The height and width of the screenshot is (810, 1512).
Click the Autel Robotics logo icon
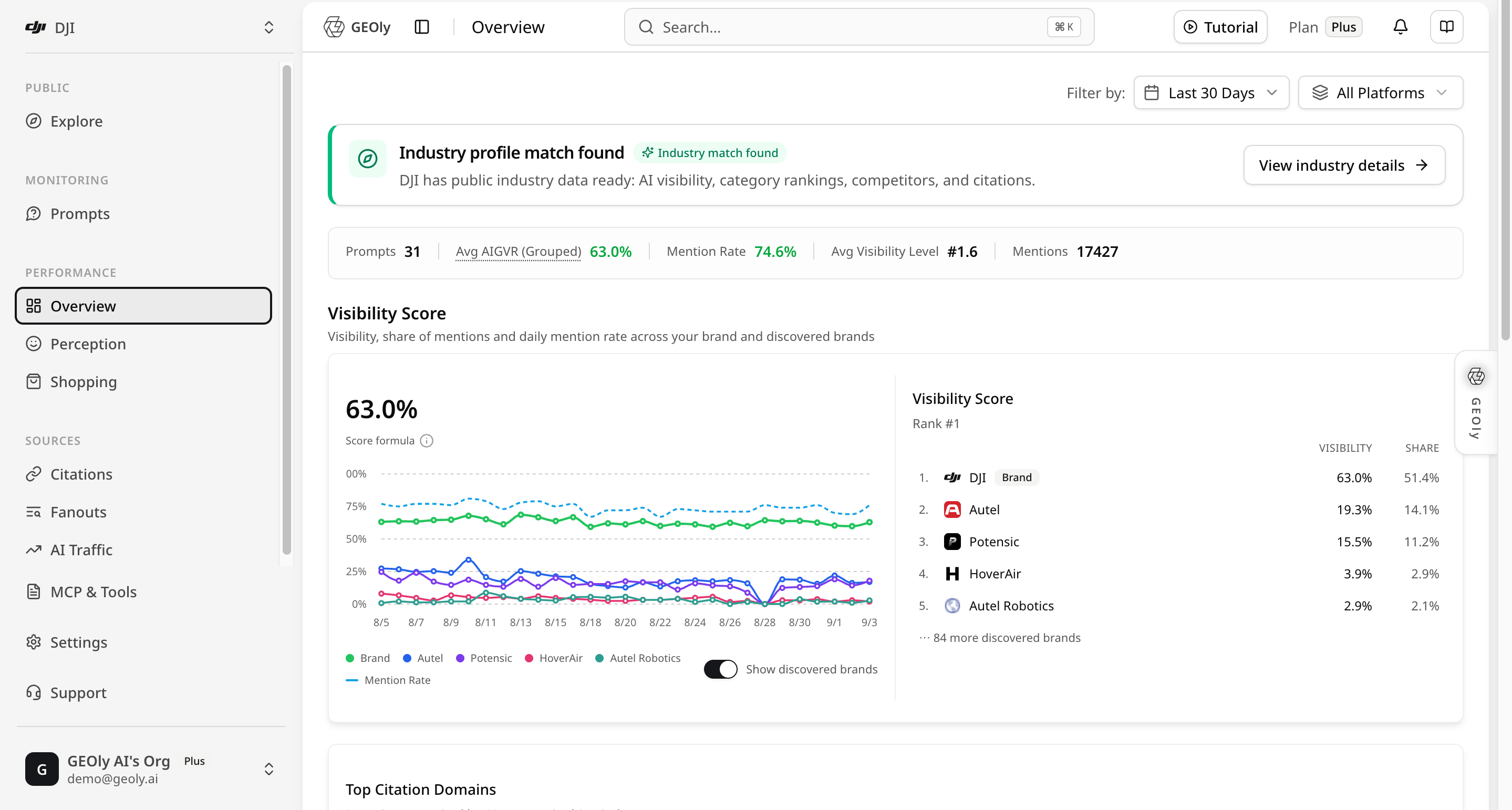[x=952, y=605]
